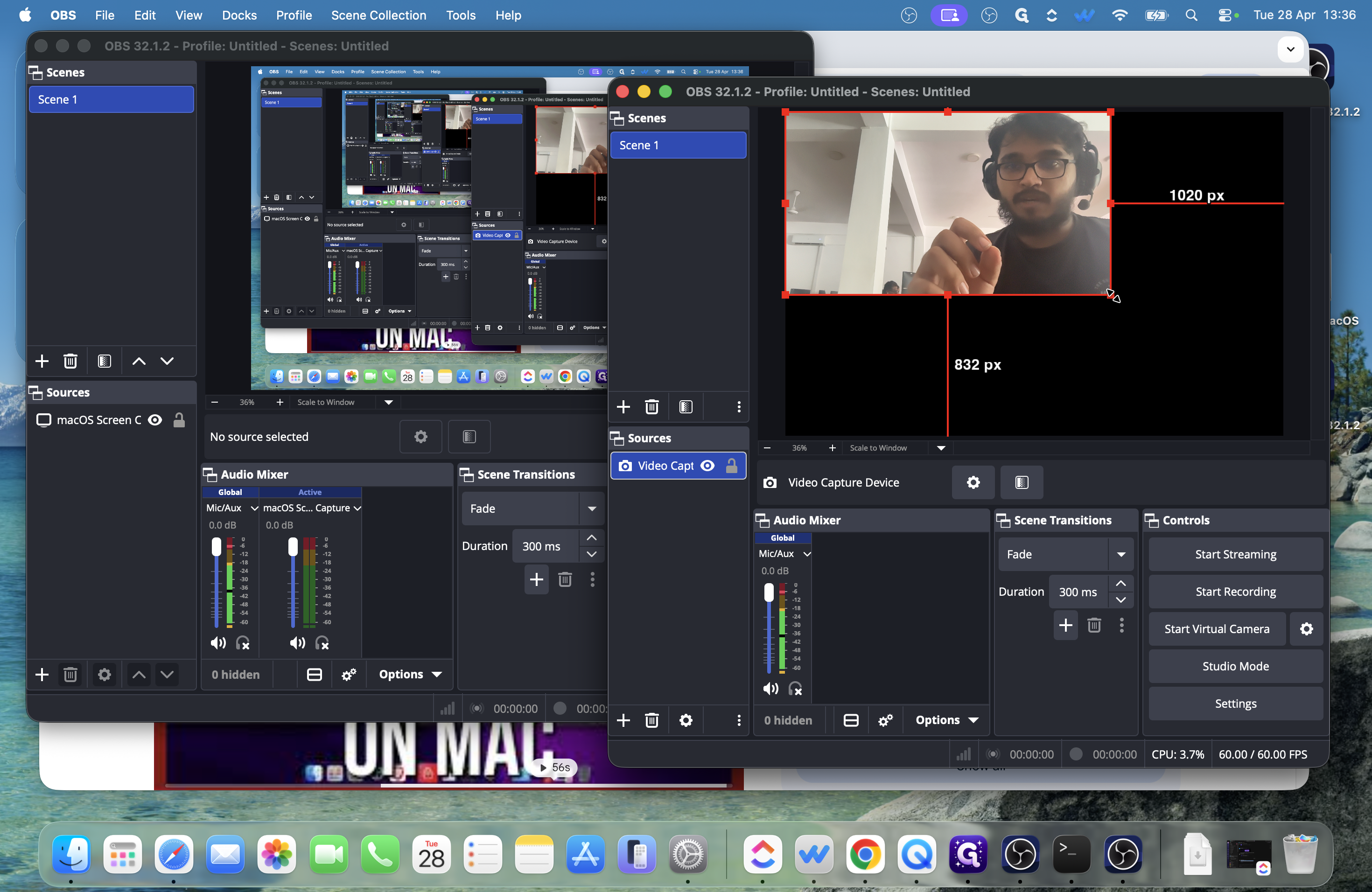The width and height of the screenshot is (1372, 892).
Task: Expand macOS Sc... Capture channel menu
Action: tap(357, 508)
